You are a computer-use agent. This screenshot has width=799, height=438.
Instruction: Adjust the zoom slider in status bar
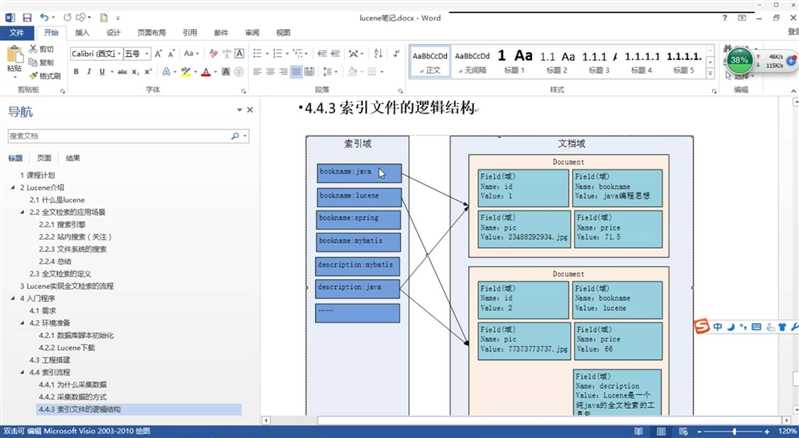point(734,432)
